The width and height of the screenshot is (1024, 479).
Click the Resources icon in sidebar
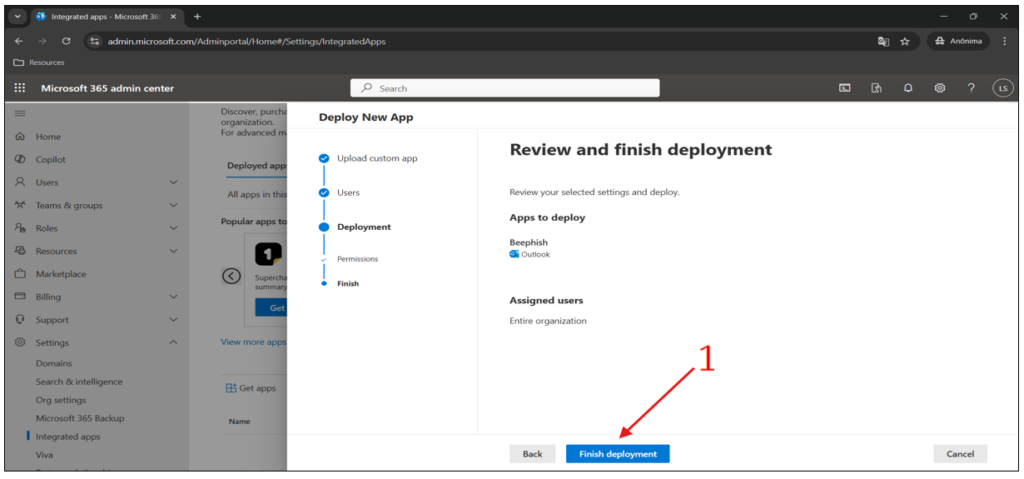(20, 251)
